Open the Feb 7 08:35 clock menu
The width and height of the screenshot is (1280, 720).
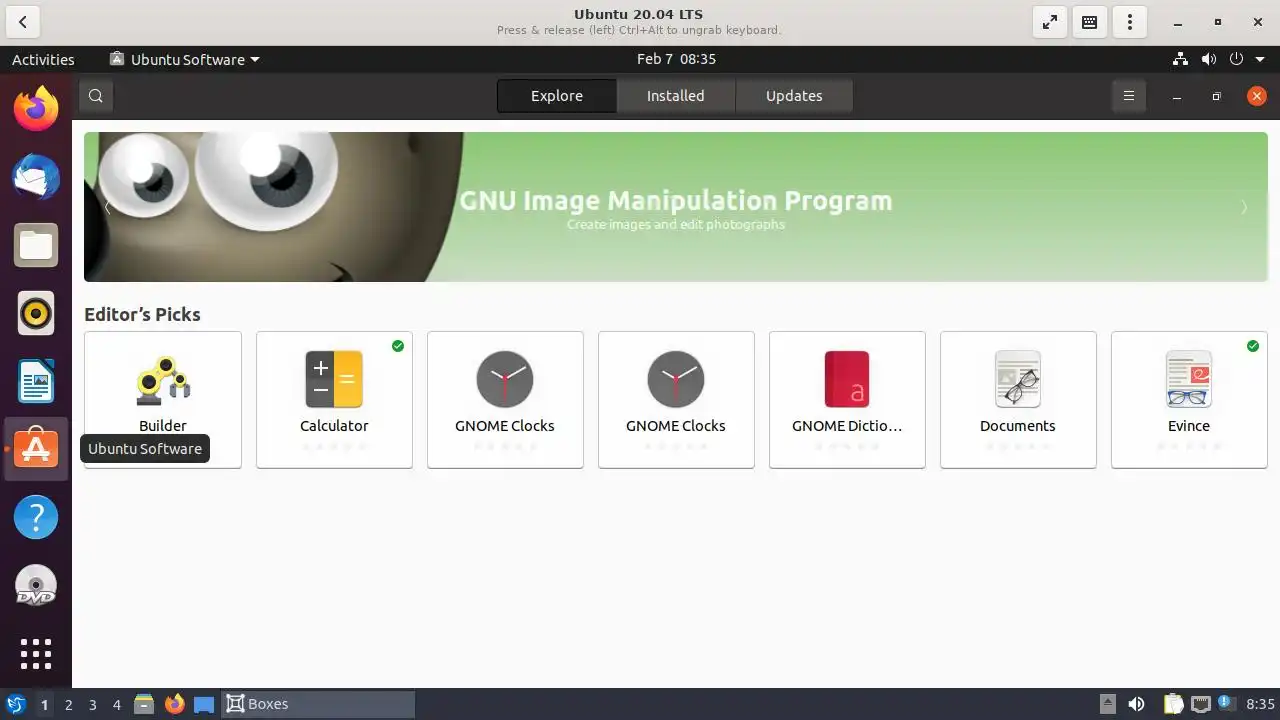tap(677, 59)
